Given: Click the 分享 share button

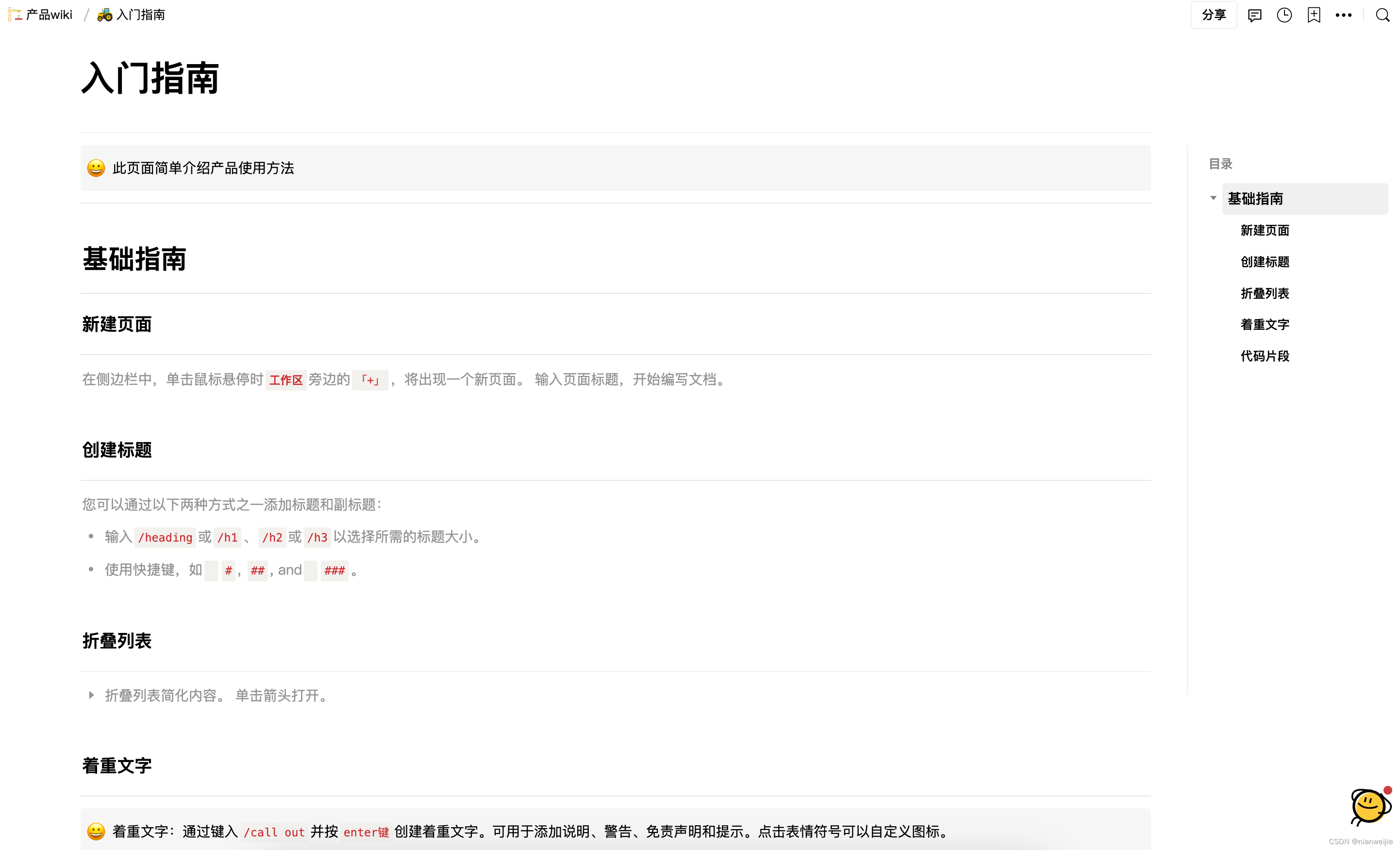Looking at the screenshot, I should click(x=1214, y=16).
